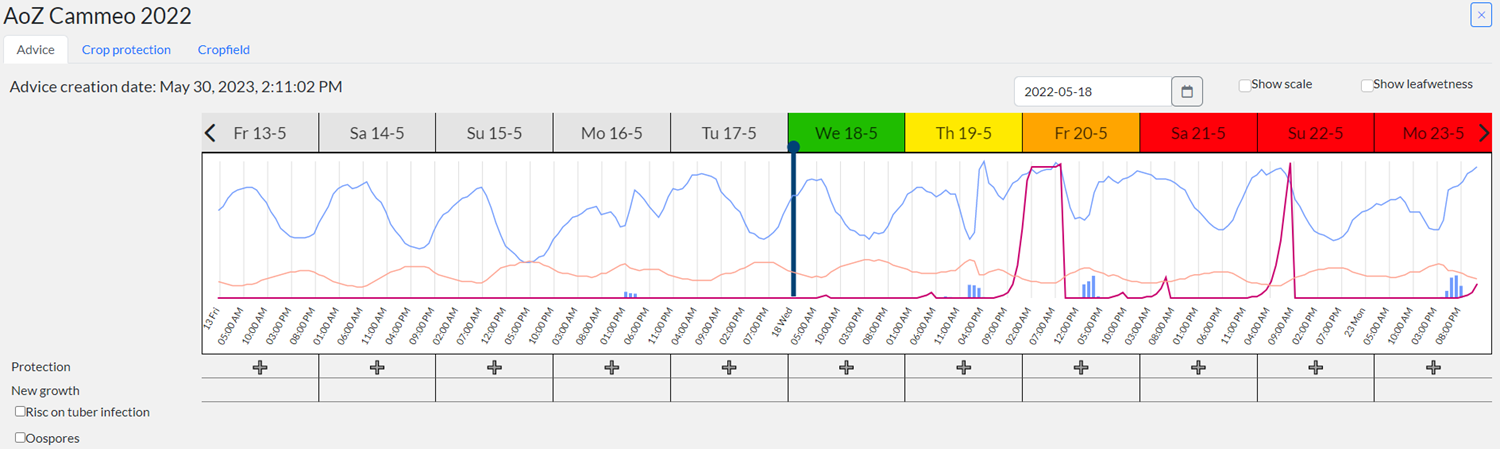Add protection on Mo 16-5 plus icon
This screenshot has height=449, width=1500.
tap(612, 367)
